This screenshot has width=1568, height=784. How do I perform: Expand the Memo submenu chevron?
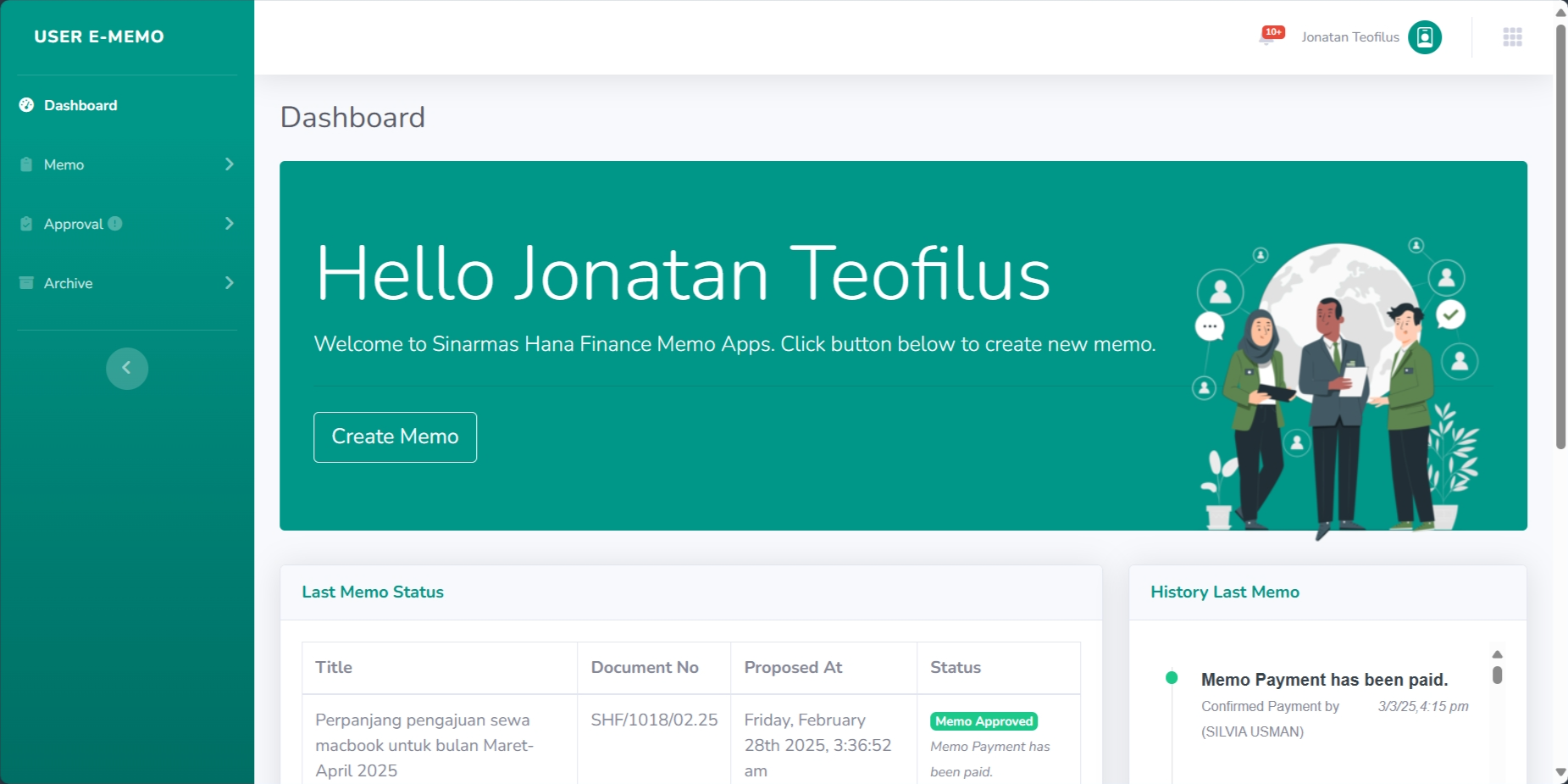[x=229, y=164]
